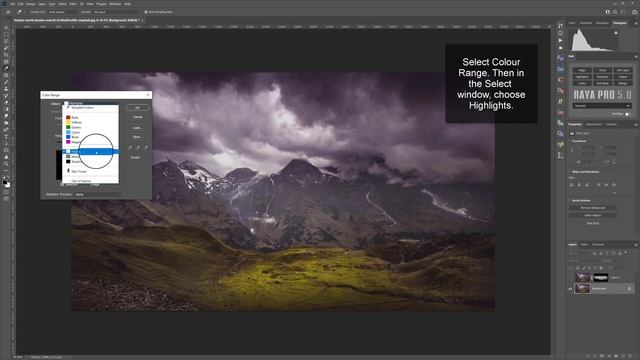Hide the Background layer via its eye icon
The image size is (640, 360).
click(x=571, y=289)
